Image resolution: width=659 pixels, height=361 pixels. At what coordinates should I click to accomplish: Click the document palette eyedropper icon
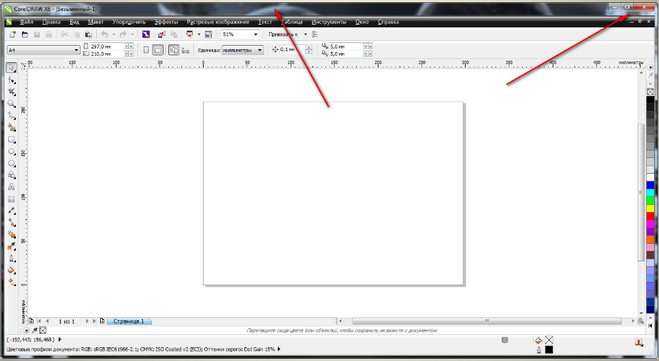[35, 330]
